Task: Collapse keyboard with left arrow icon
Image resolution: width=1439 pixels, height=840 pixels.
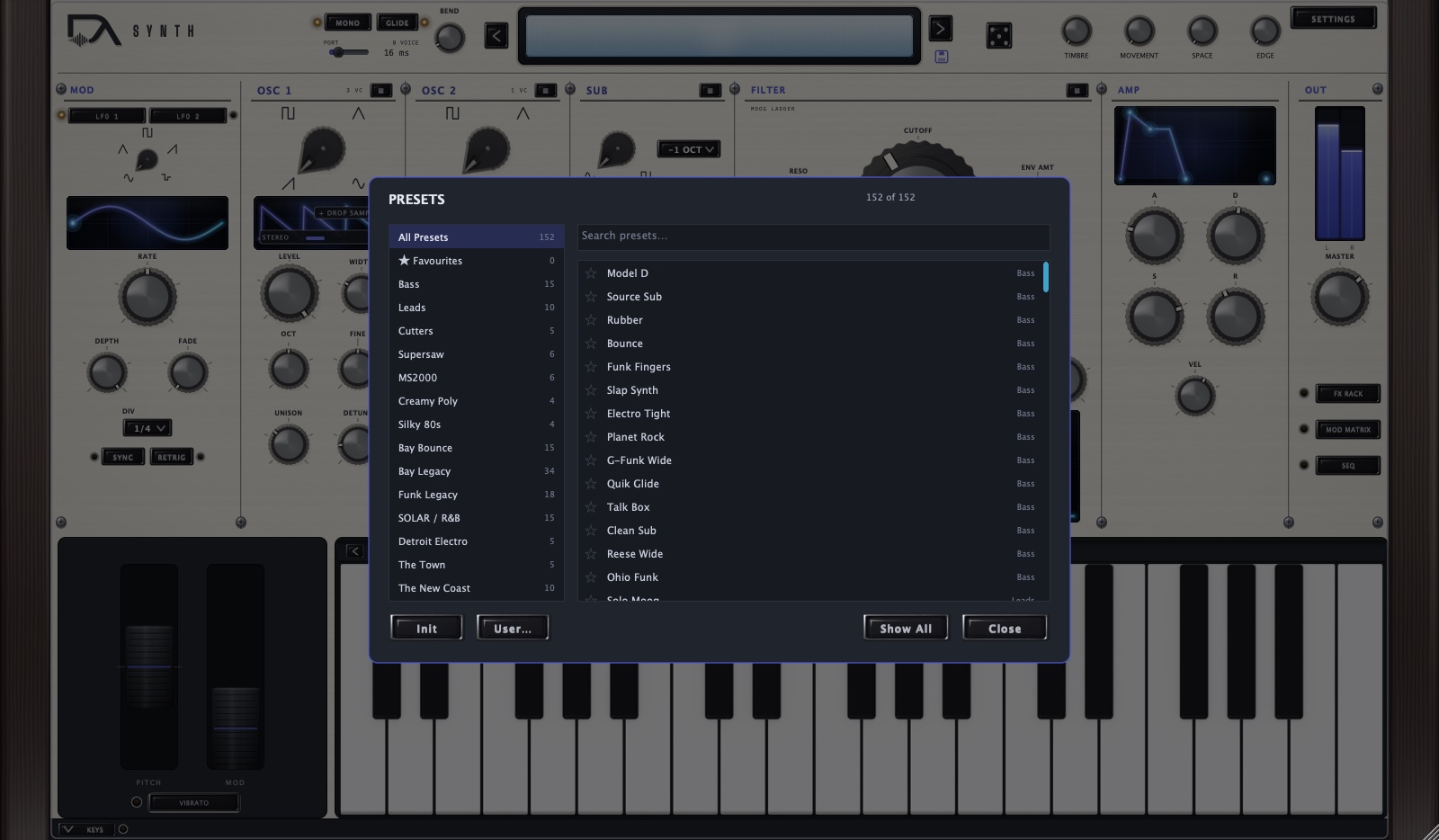Action: [354, 551]
